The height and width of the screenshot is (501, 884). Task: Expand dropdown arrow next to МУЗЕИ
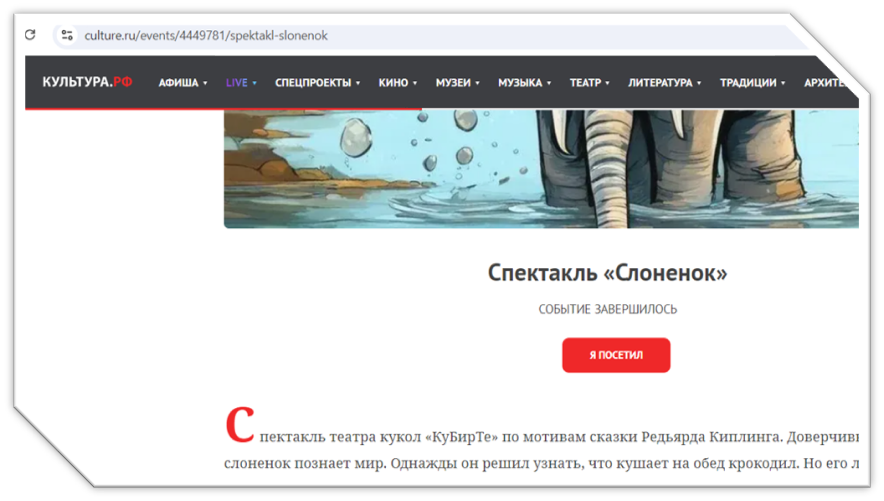tap(478, 83)
